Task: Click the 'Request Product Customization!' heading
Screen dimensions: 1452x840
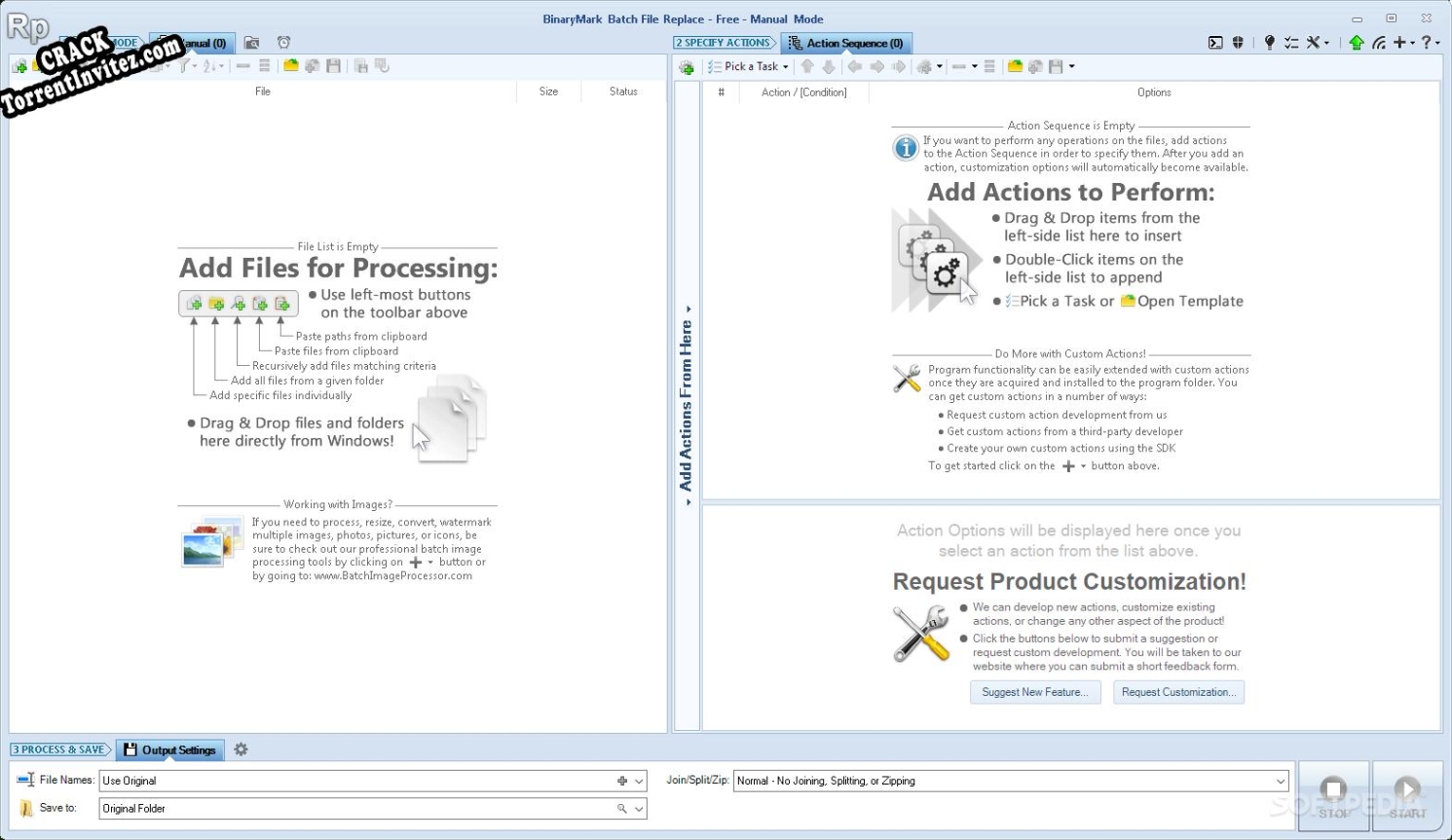Action: (1069, 581)
